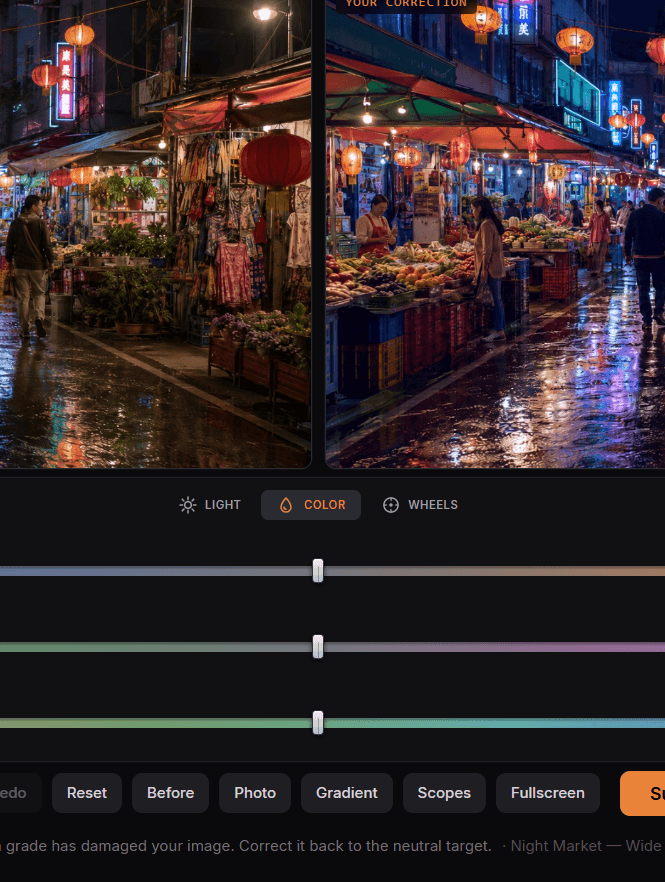
Task: Click the 'Night Market' scene name text
Action: [556, 846]
